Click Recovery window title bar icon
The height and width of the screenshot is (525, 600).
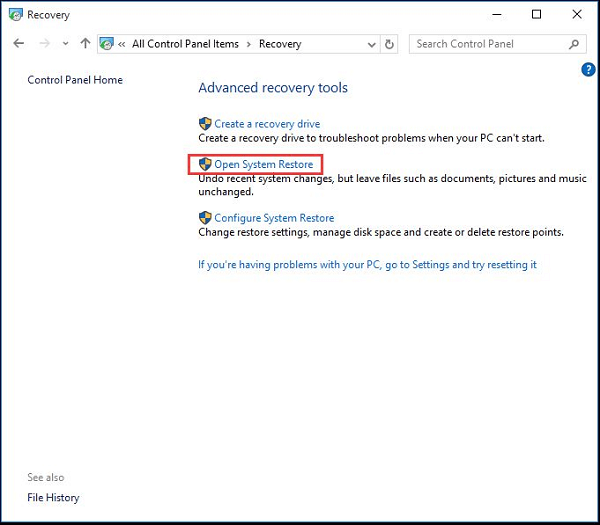(x=16, y=15)
